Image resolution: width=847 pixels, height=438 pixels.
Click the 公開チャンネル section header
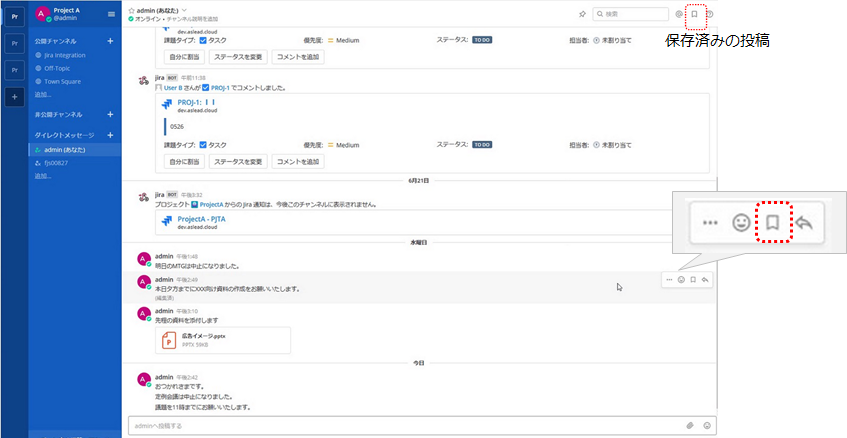55,41
